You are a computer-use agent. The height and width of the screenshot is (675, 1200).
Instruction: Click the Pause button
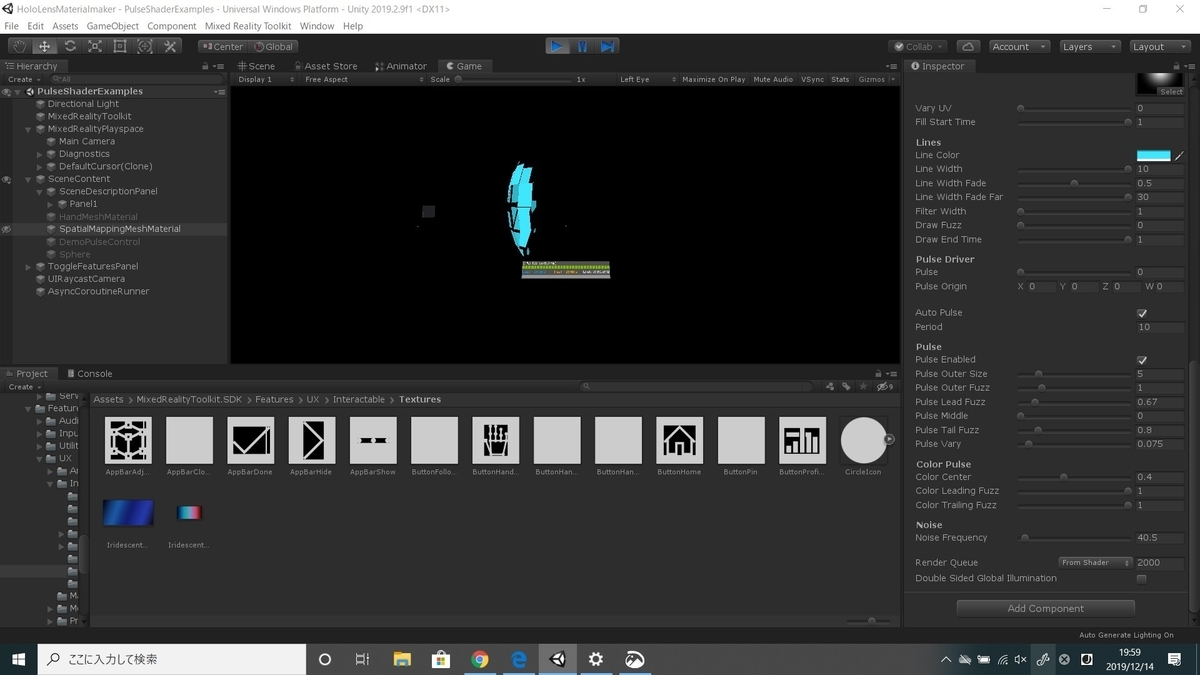583,46
